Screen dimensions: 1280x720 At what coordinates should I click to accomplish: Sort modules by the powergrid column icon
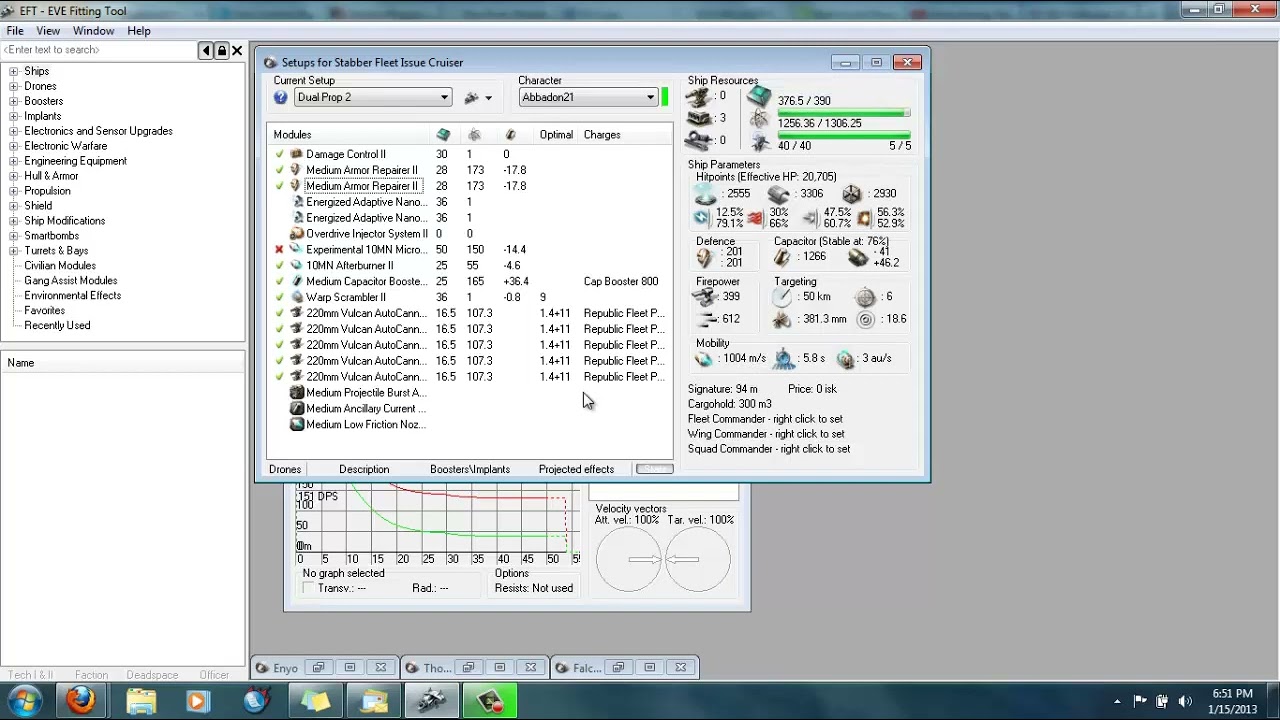(475, 134)
